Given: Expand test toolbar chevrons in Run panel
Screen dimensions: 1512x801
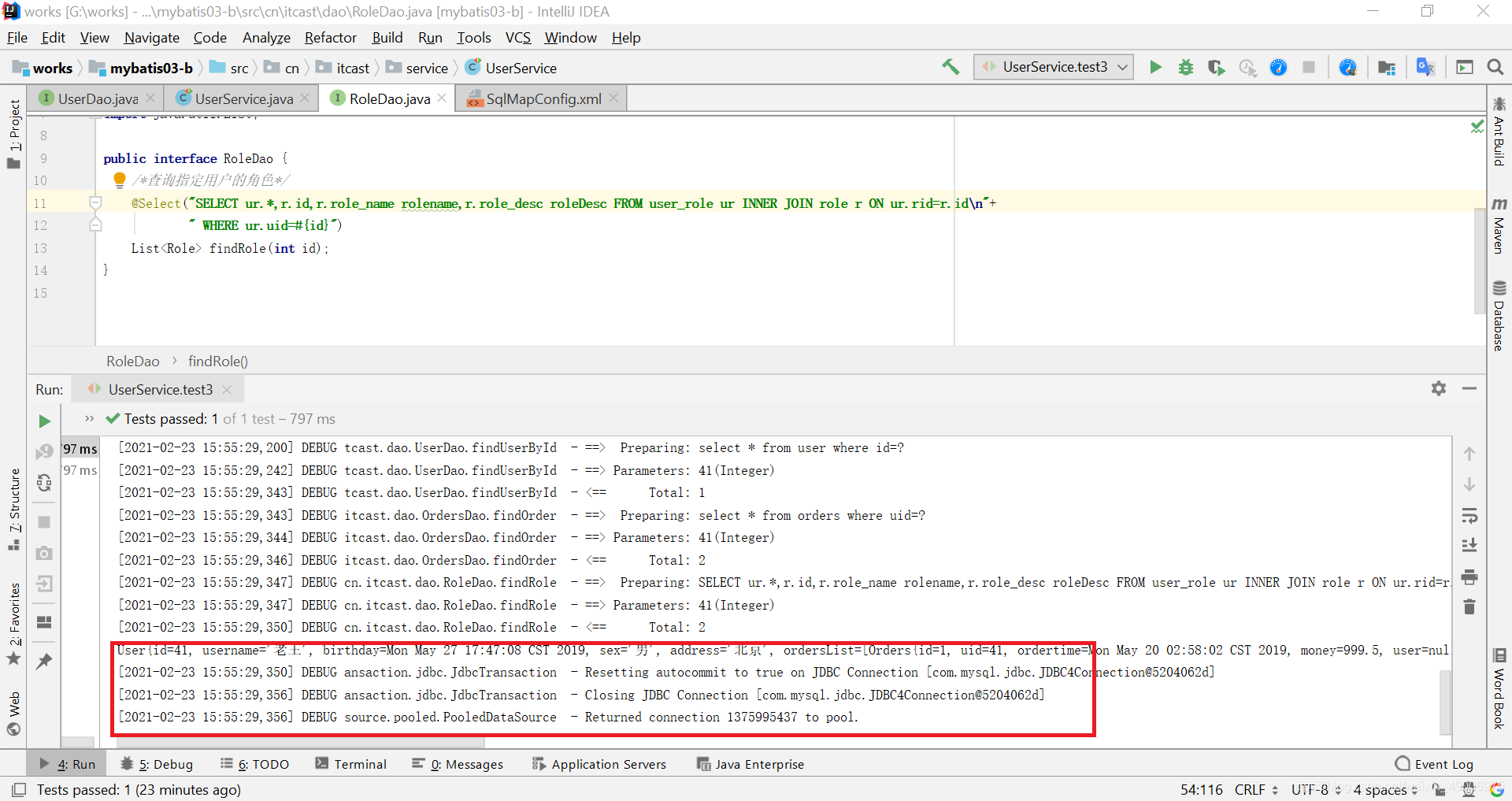Looking at the screenshot, I should click(x=89, y=418).
